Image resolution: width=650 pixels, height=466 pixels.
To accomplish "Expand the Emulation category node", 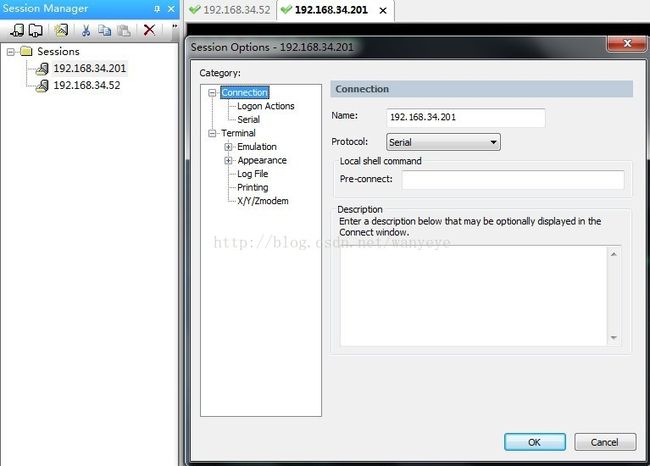I will [x=228, y=147].
